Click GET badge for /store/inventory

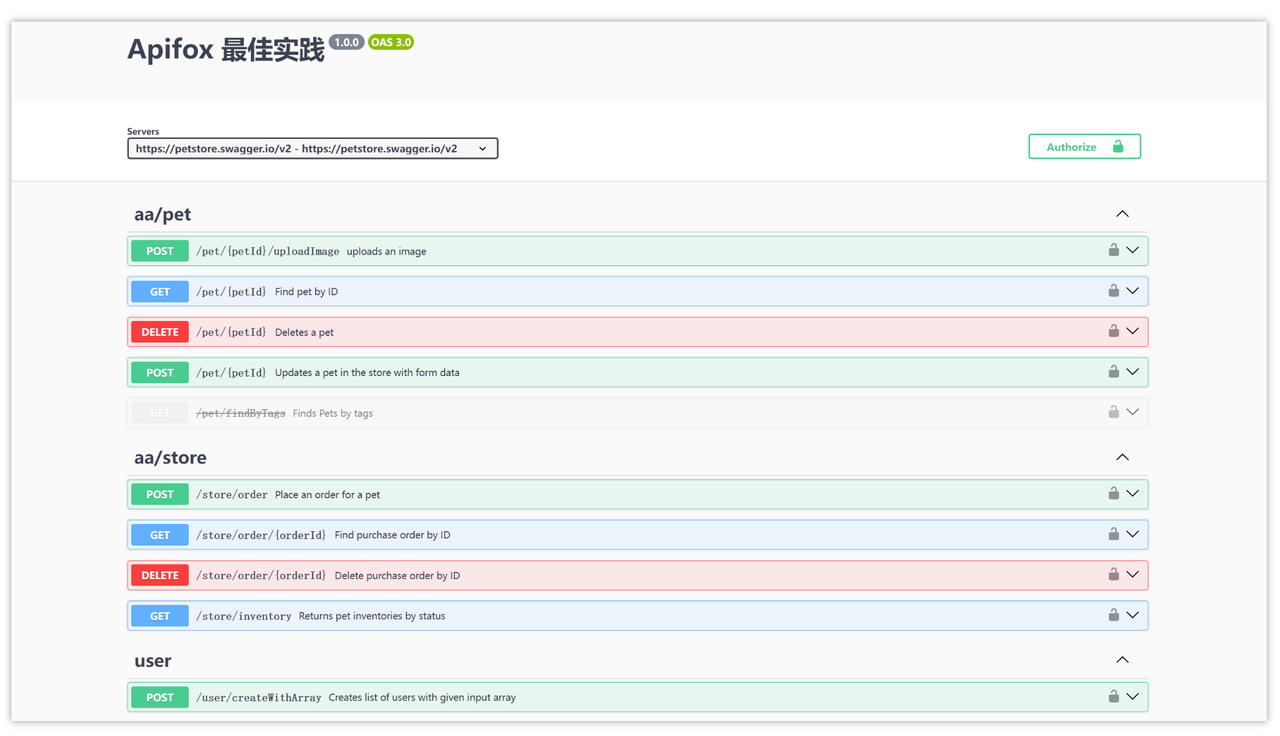160,616
